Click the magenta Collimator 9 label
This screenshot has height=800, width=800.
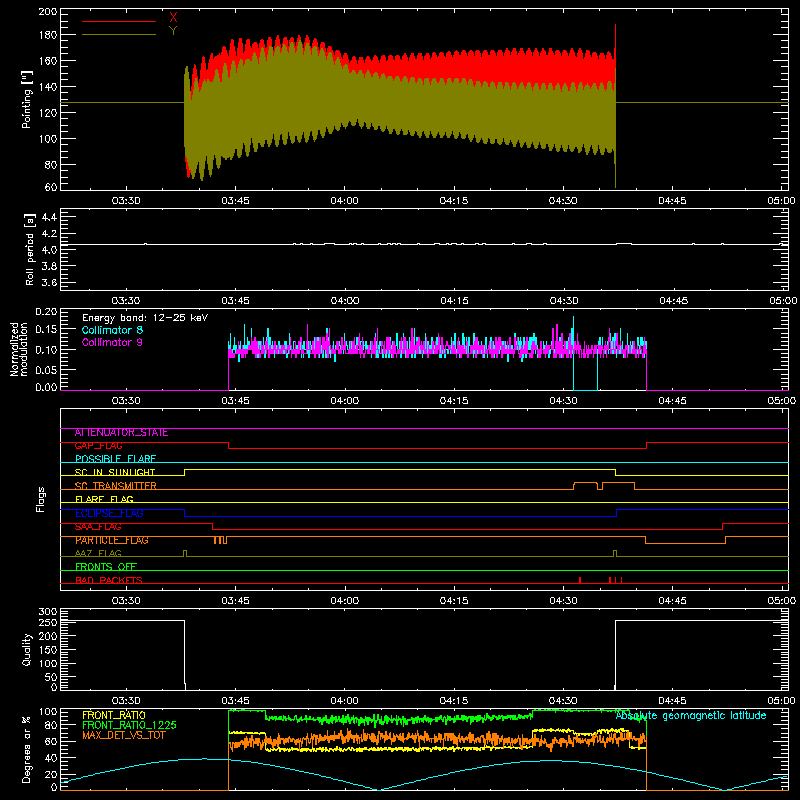point(112,342)
